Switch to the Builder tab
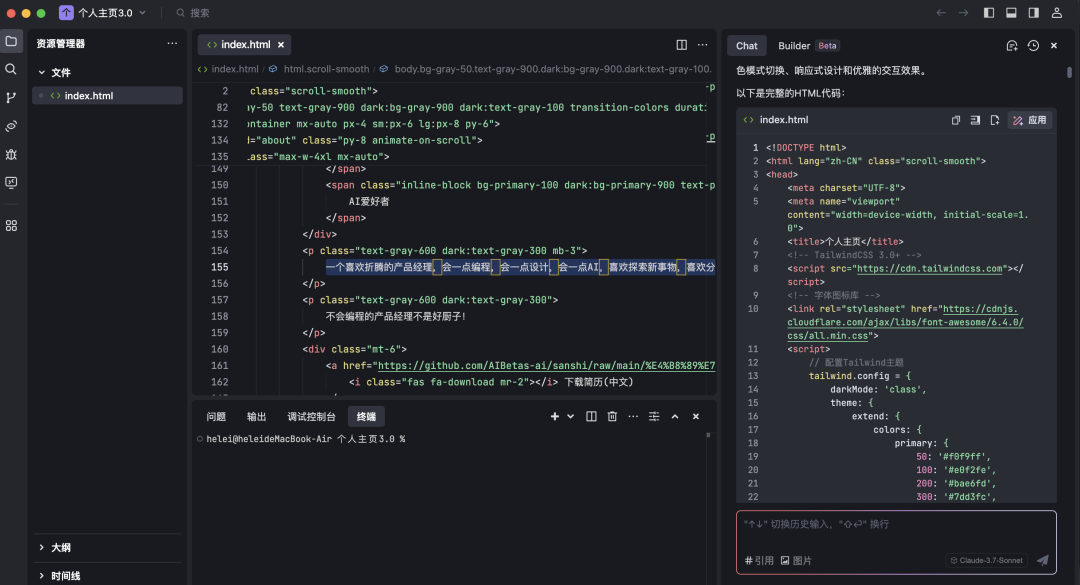The width and height of the screenshot is (1080, 585). click(807, 45)
